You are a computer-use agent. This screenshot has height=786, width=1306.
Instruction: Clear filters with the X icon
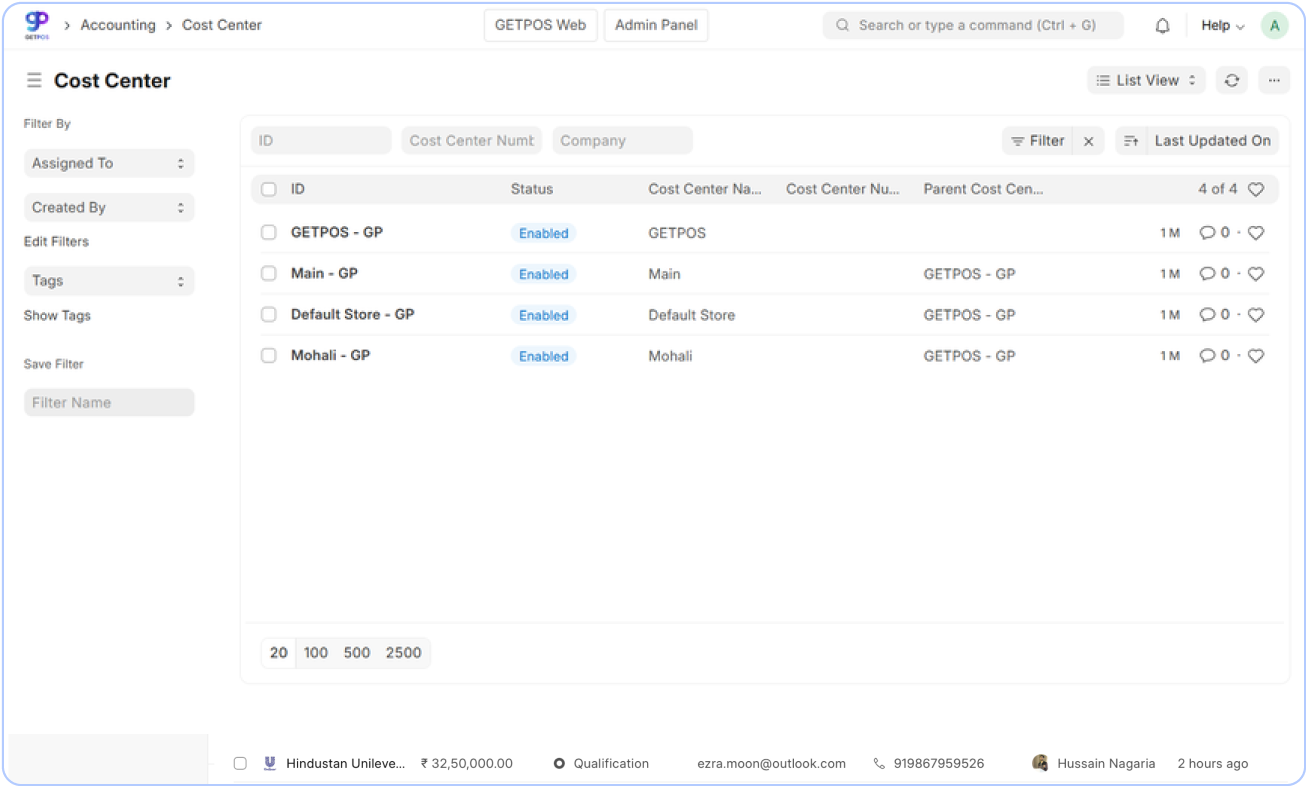point(1088,141)
